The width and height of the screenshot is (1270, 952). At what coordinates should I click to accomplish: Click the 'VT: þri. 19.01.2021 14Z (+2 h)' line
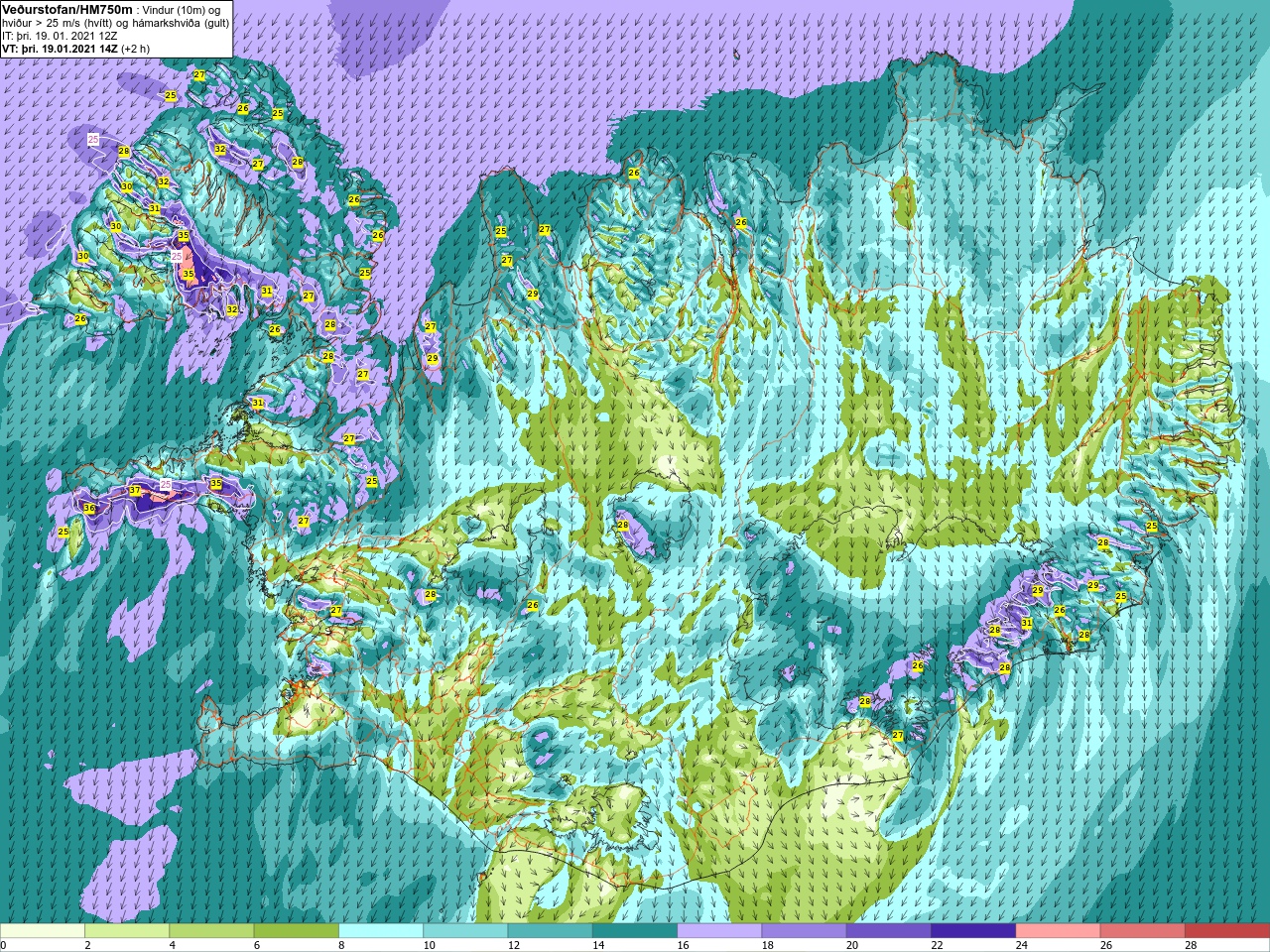click(75, 48)
